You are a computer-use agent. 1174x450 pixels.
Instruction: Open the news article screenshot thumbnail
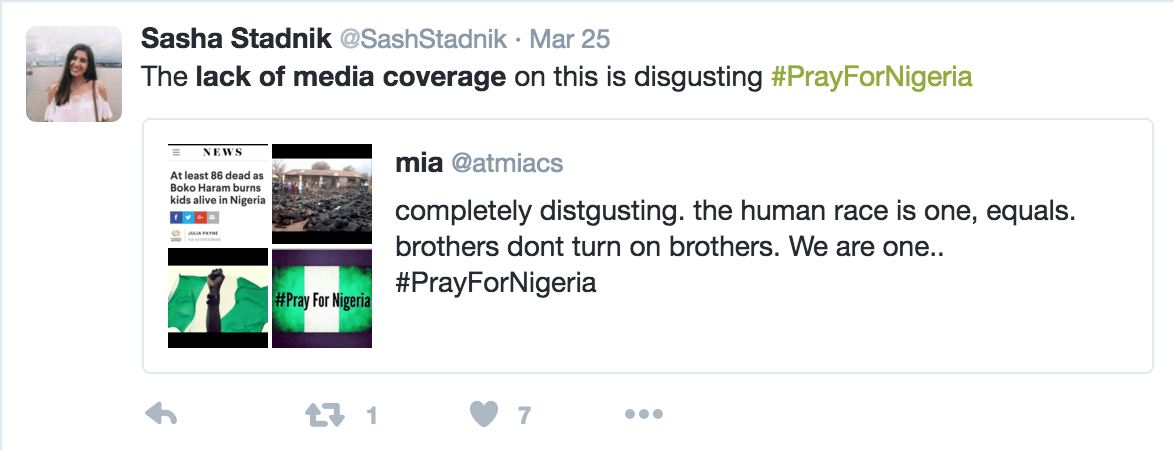(x=218, y=194)
